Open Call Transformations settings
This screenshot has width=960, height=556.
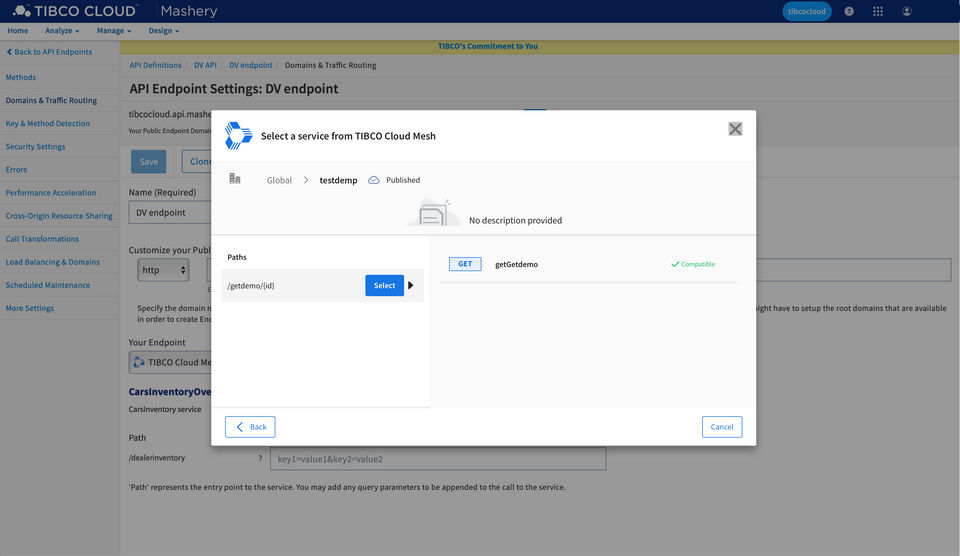point(42,239)
